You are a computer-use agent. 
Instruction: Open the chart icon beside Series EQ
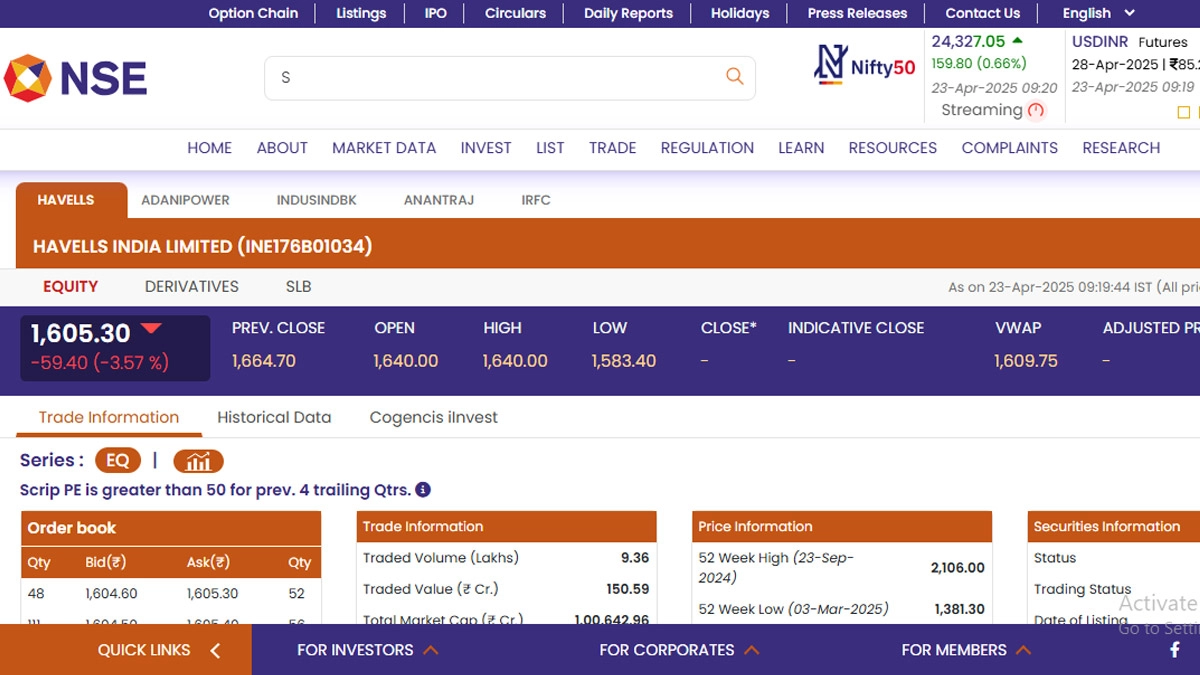[x=198, y=461]
